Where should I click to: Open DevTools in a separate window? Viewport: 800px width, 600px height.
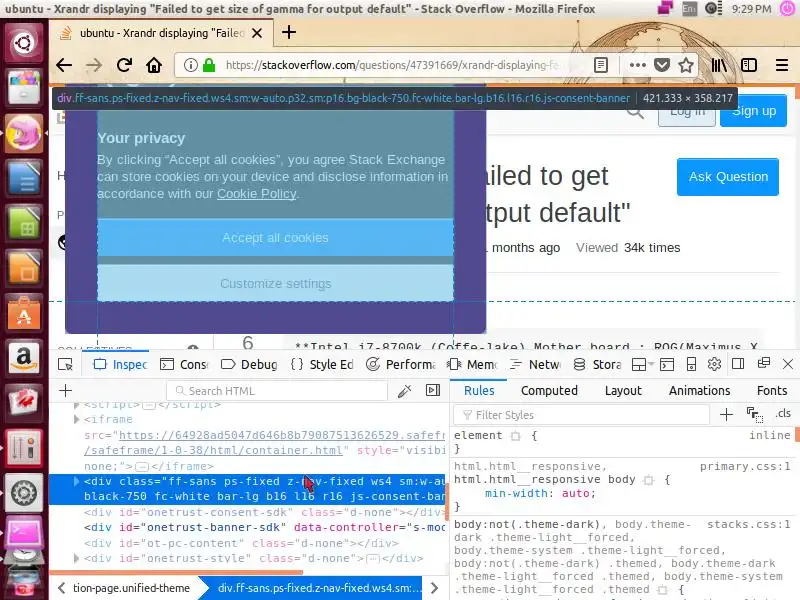[764, 363]
